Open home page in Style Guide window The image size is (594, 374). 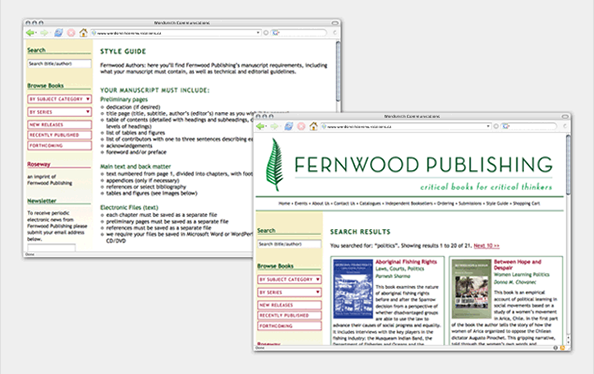coord(83,33)
